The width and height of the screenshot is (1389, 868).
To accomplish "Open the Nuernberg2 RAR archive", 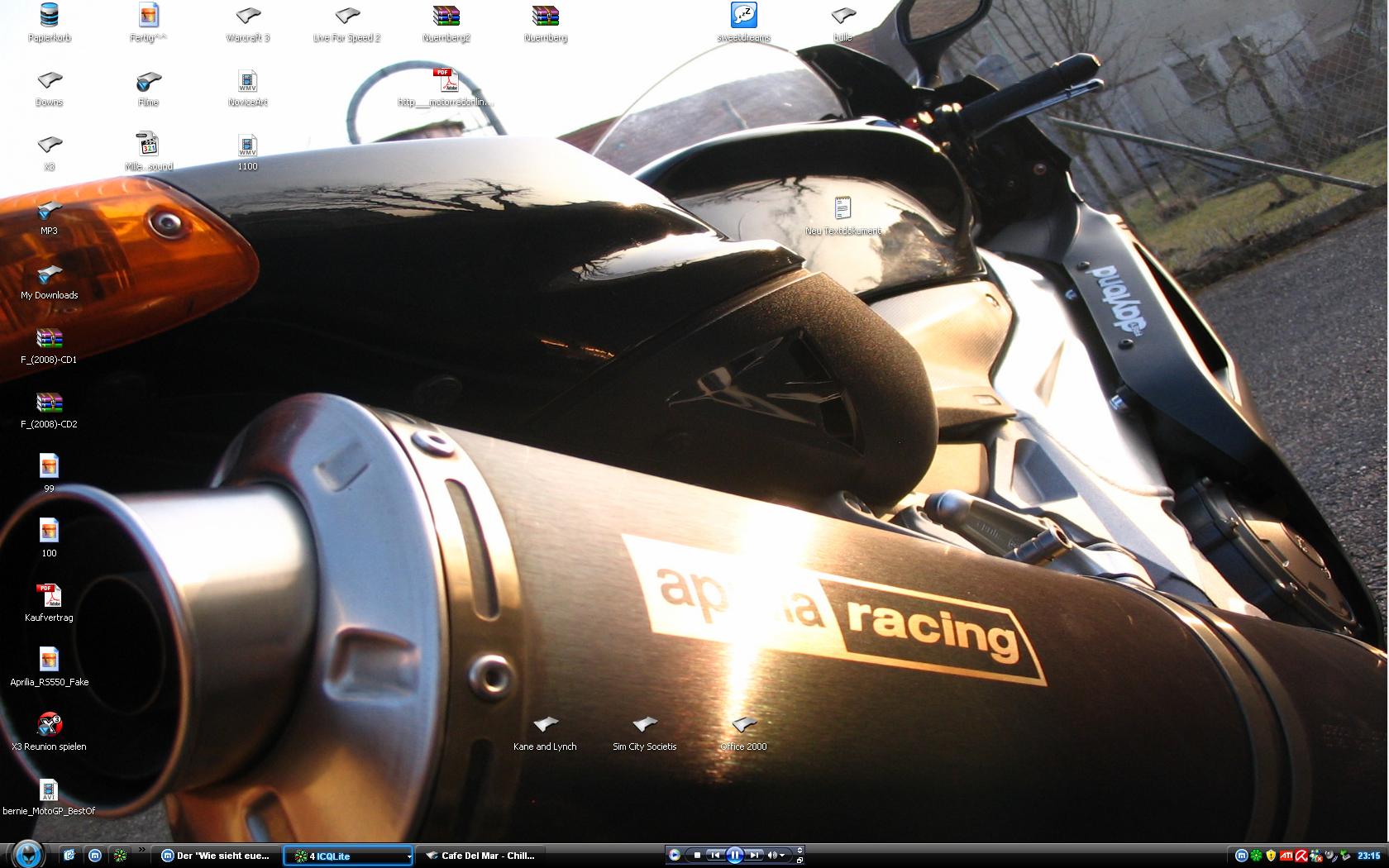I will coord(446,23).
